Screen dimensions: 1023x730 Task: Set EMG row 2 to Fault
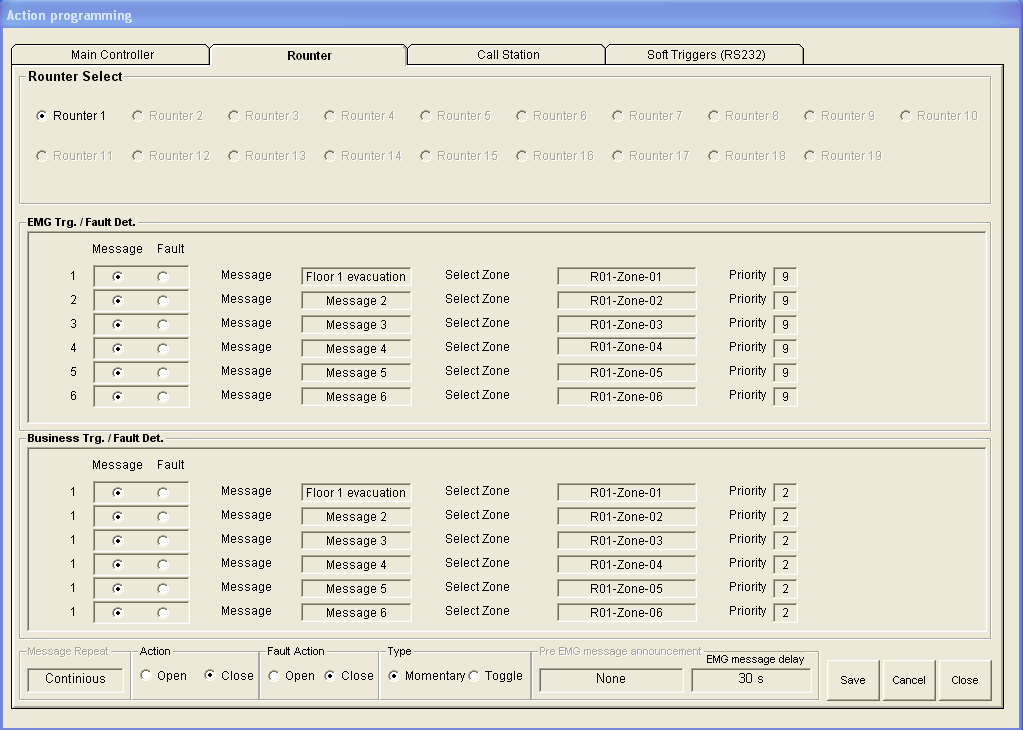[x=162, y=301]
